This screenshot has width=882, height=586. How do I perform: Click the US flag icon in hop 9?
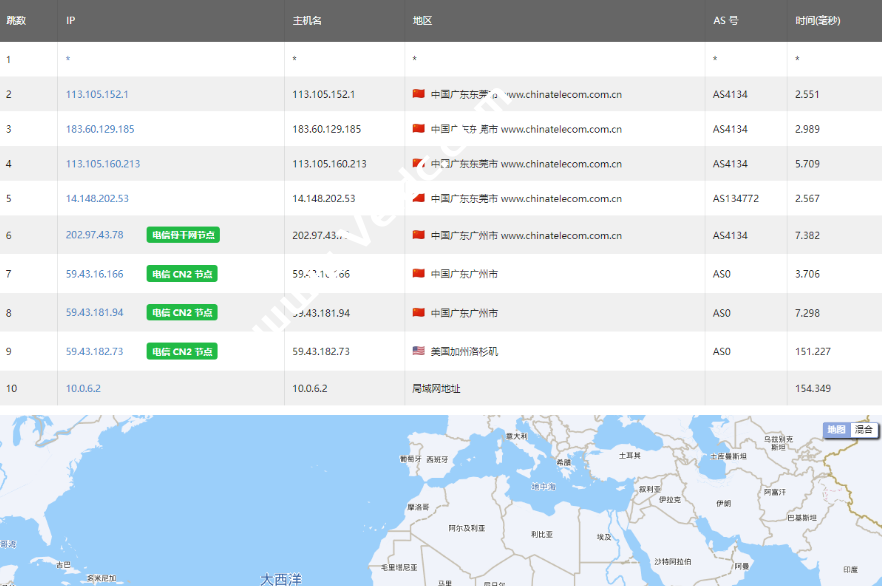419,351
